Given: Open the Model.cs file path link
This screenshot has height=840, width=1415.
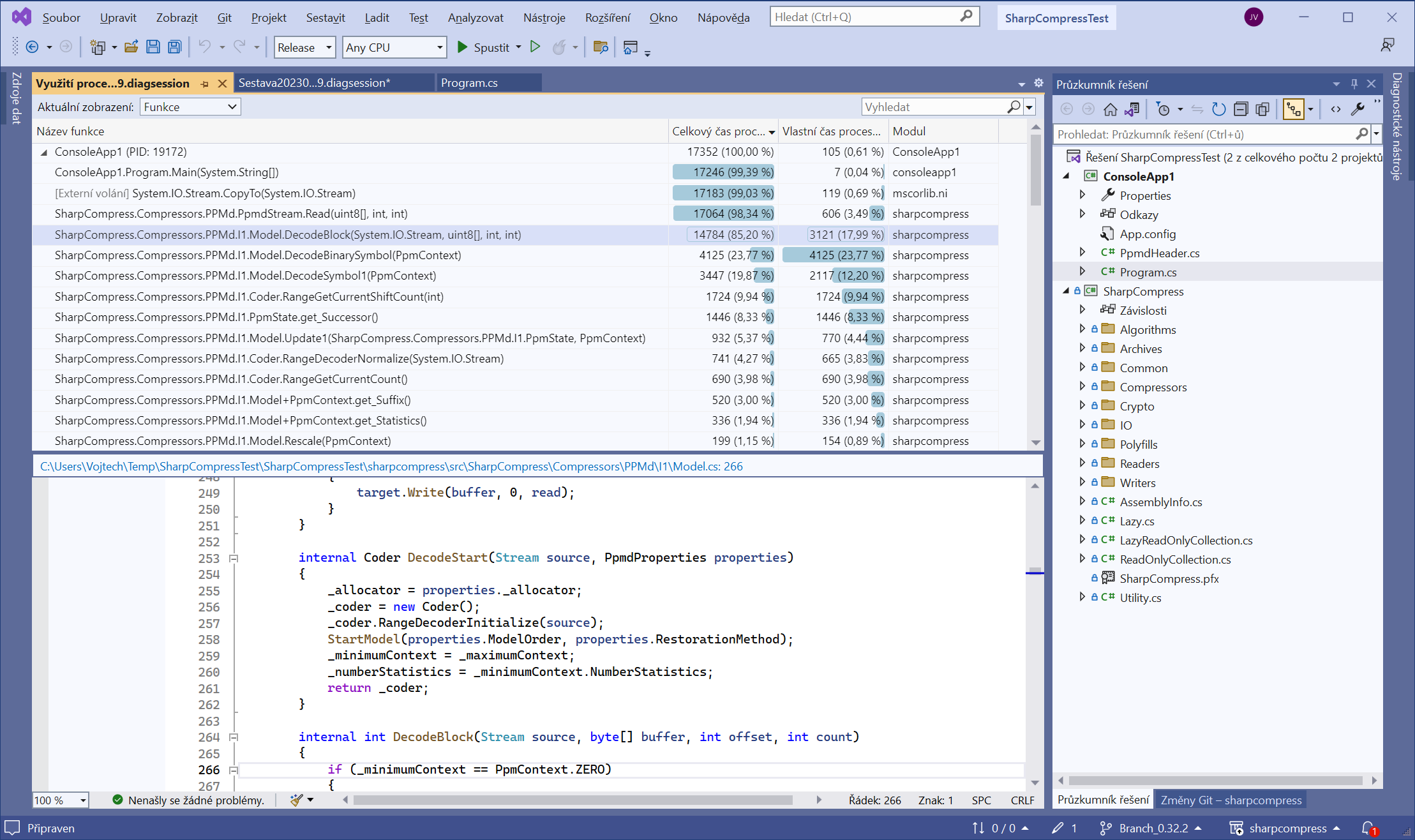Looking at the screenshot, I should (x=391, y=466).
